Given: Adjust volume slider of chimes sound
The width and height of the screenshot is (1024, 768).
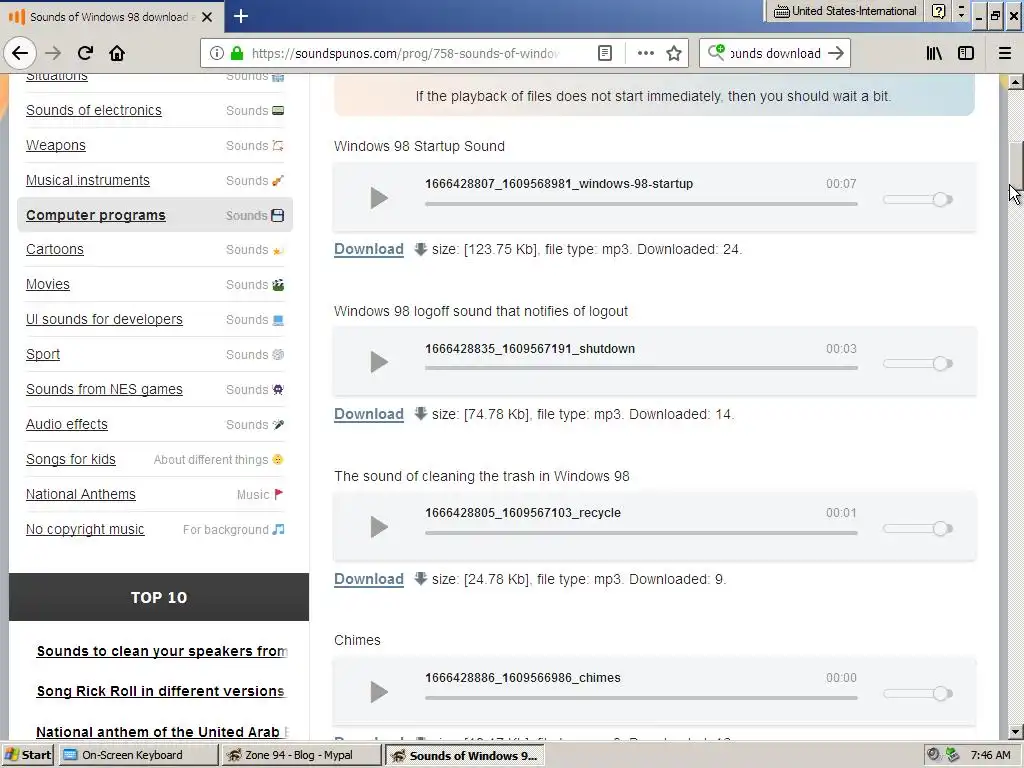Looking at the screenshot, I should tap(918, 694).
